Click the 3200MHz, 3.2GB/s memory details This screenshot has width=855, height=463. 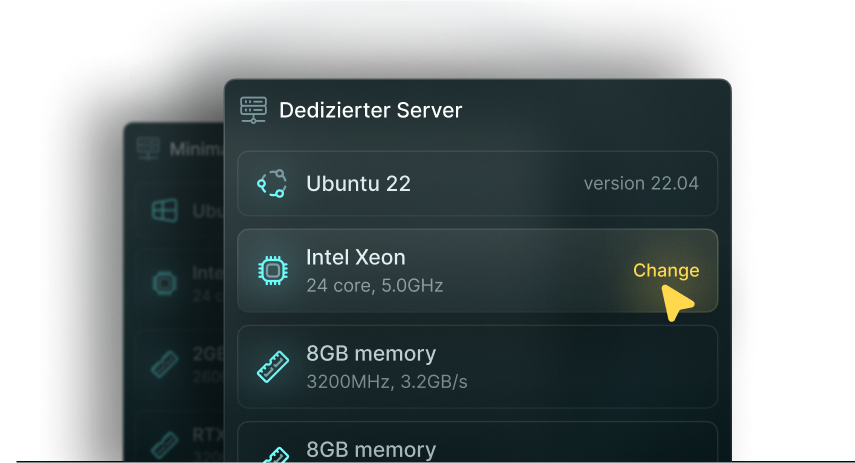coord(386,381)
